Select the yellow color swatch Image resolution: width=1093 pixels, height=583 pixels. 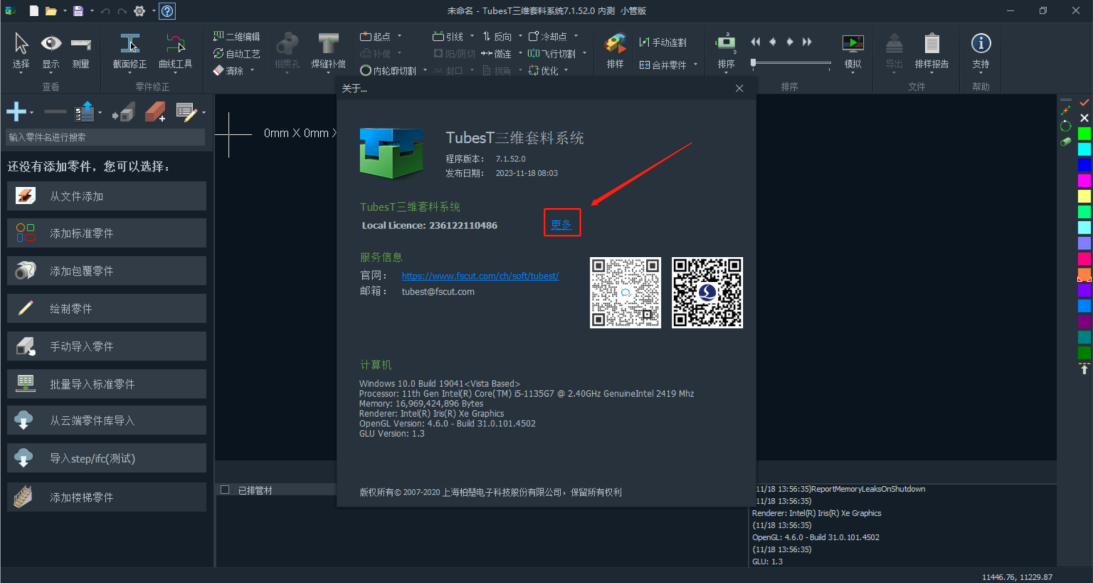[x=1084, y=197]
